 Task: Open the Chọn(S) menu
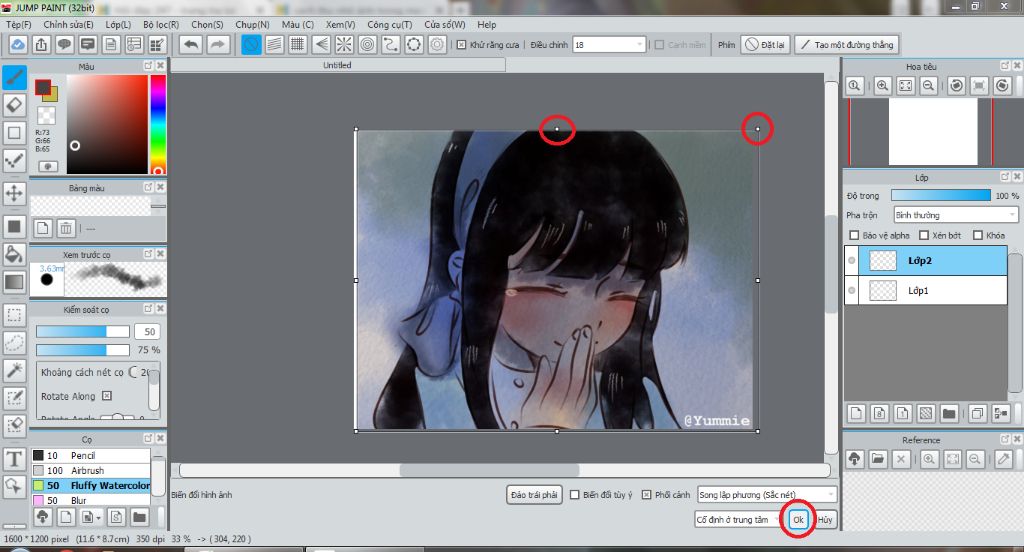click(x=207, y=25)
